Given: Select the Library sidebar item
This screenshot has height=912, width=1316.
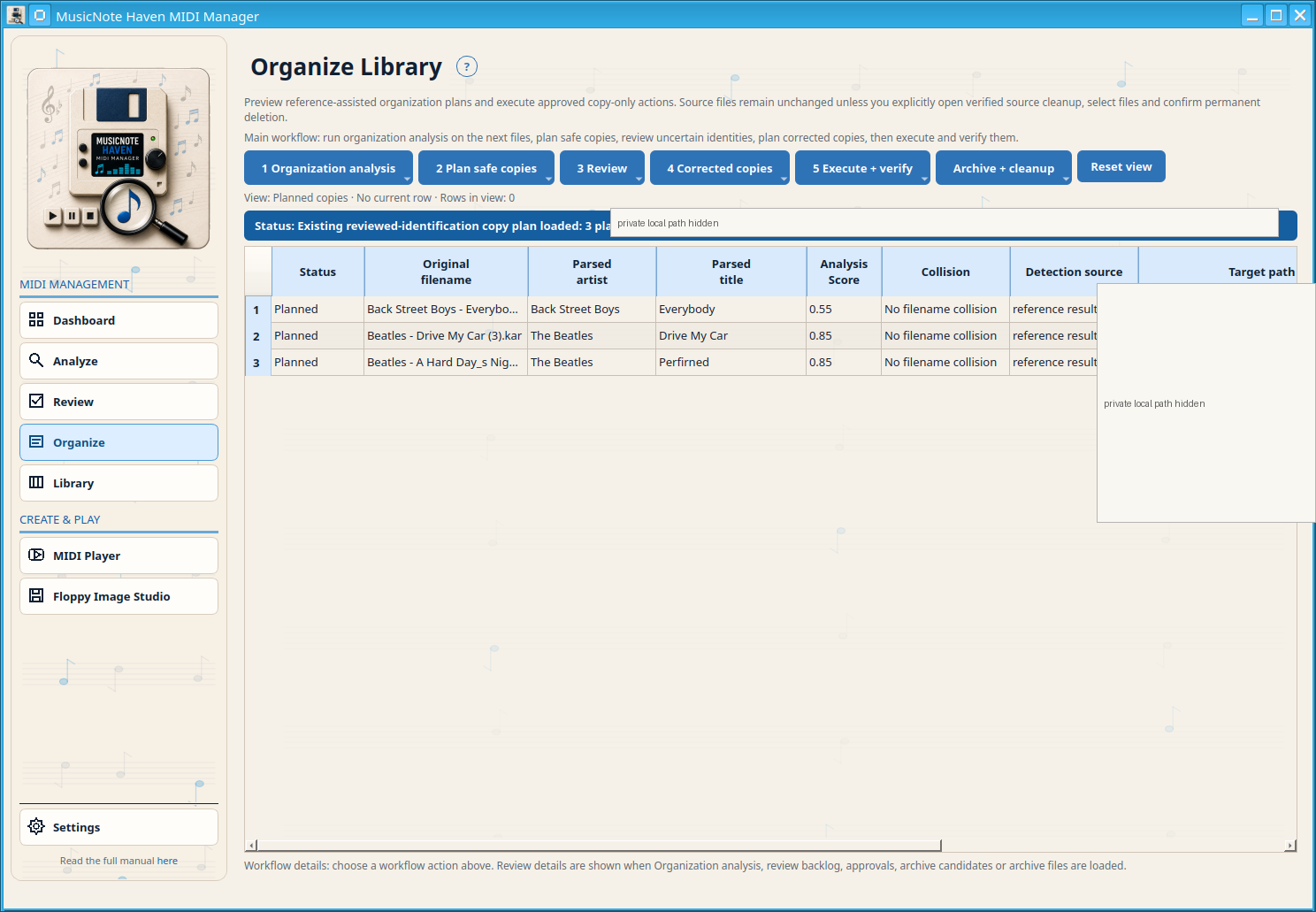Looking at the screenshot, I should [119, 483].
